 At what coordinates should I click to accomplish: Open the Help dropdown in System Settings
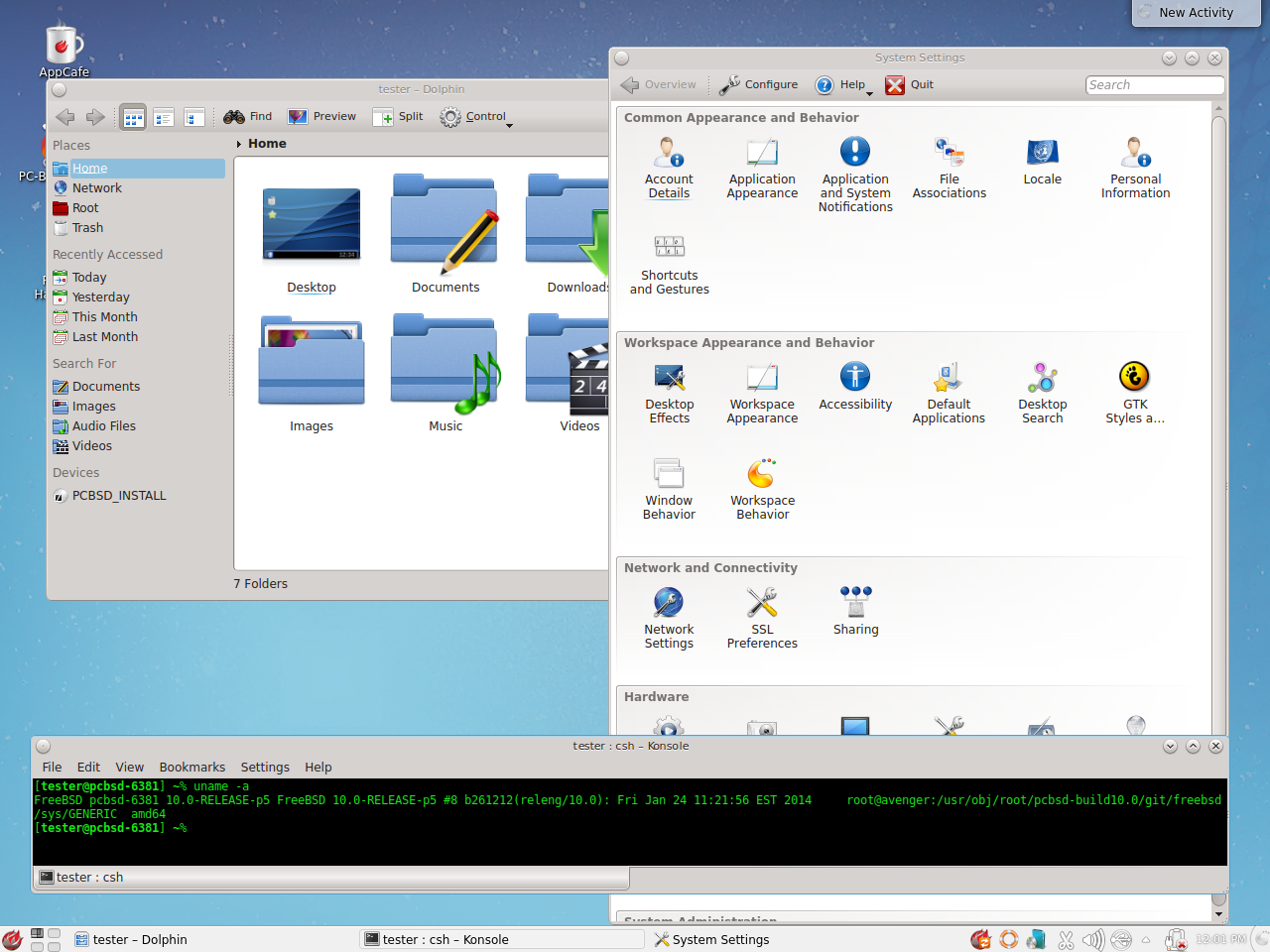pyautogui.click(x=843, y=85)
